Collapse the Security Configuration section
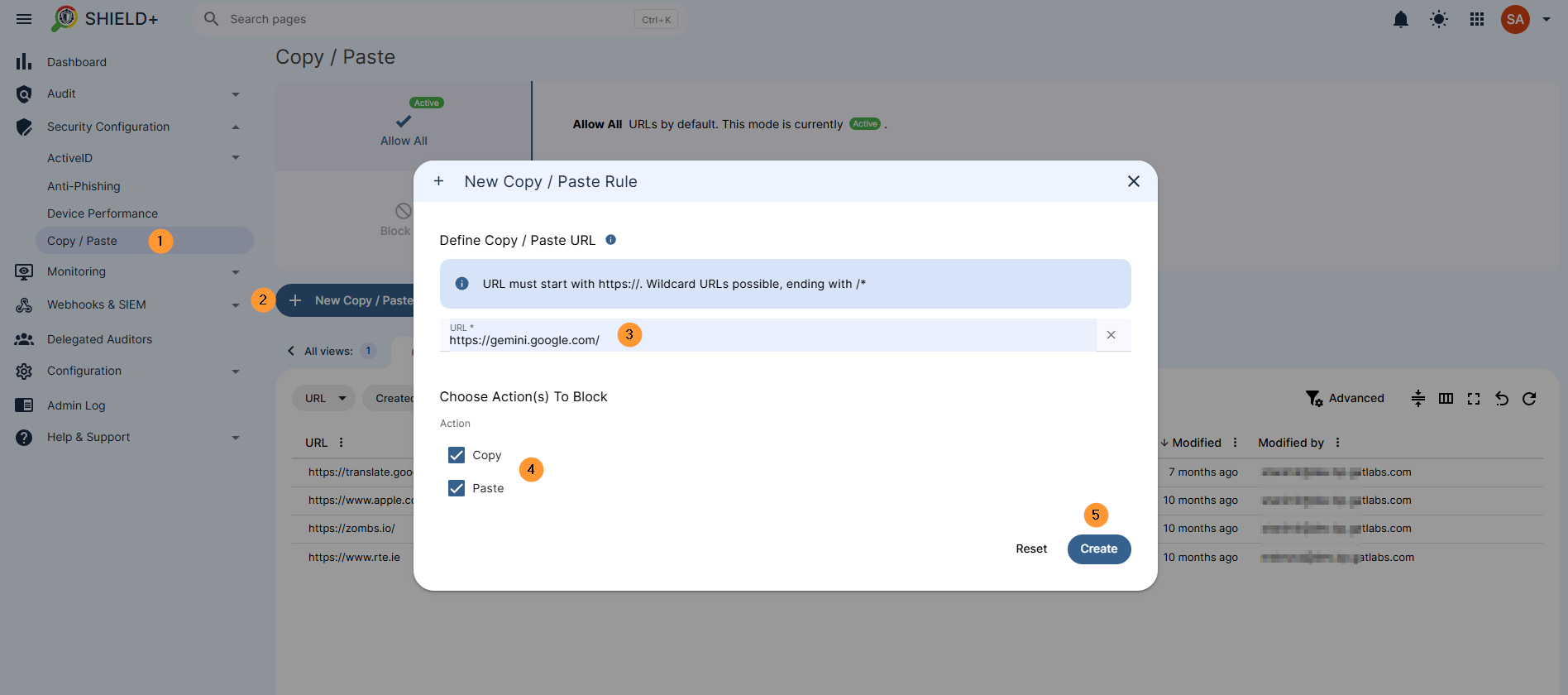 tap(236, 127)
